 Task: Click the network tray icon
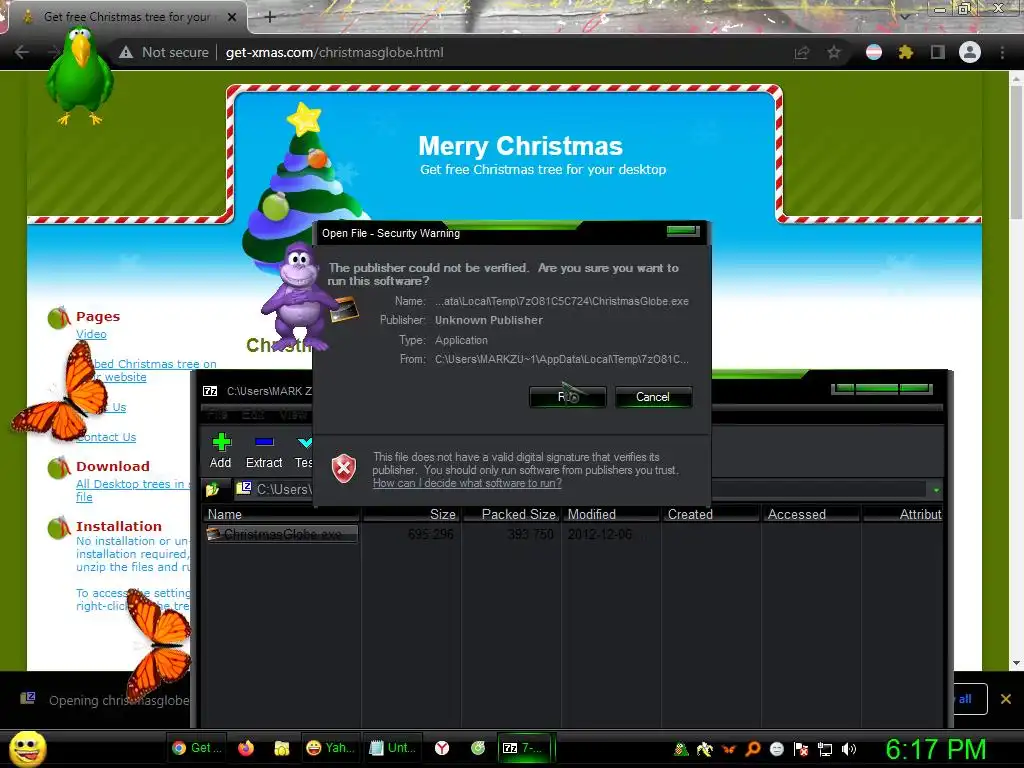825,749
